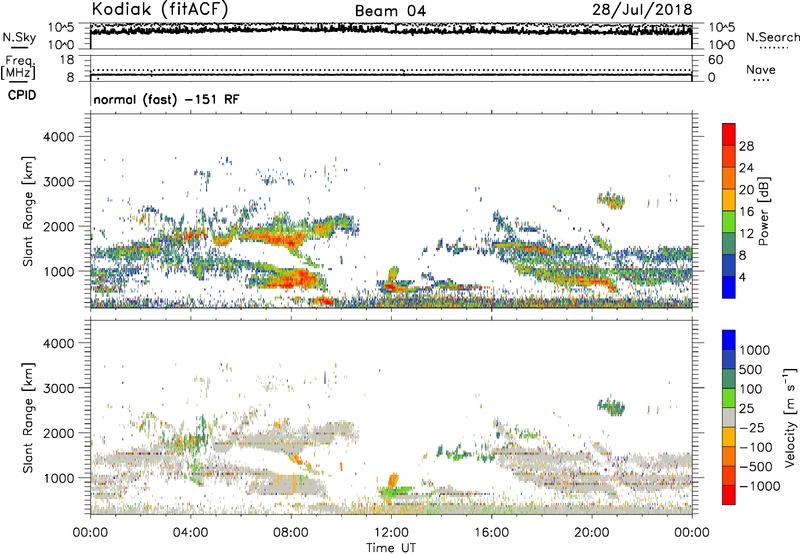Viewport: 800px width, 554px height.
Task: Click the '2000' tick on velocity panel axis
Action: coord(58,433)
